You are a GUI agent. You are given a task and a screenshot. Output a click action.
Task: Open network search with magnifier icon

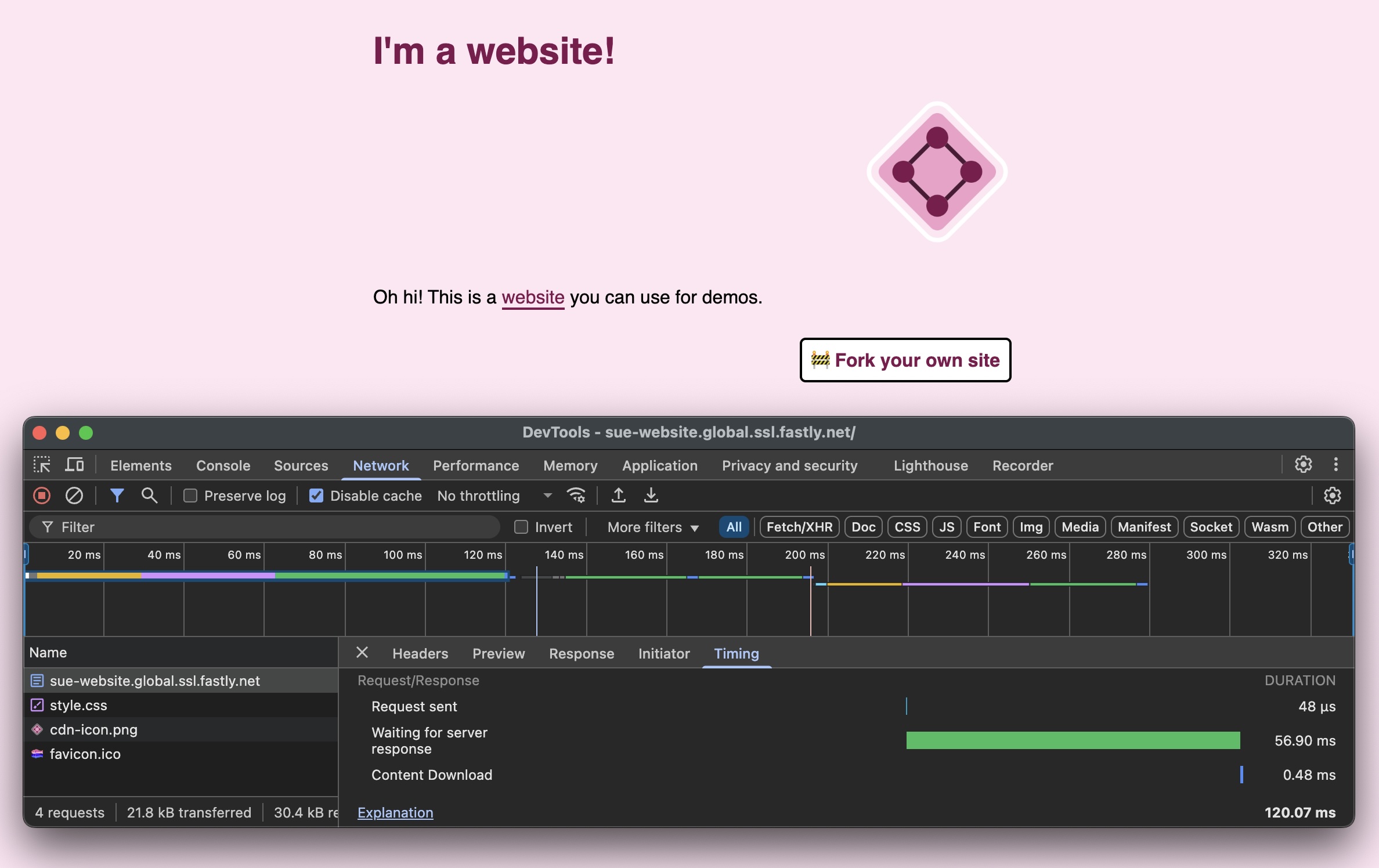(x=149, y=496)
